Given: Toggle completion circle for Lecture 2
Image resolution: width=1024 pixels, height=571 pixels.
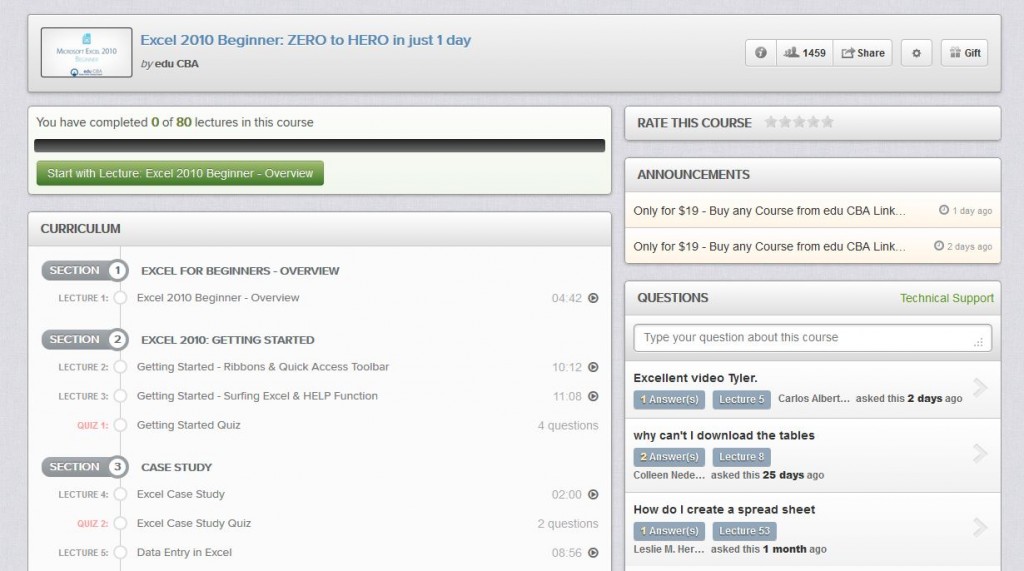Looking at the screenshot, I should pyautogui.click(x=120, y=367).
